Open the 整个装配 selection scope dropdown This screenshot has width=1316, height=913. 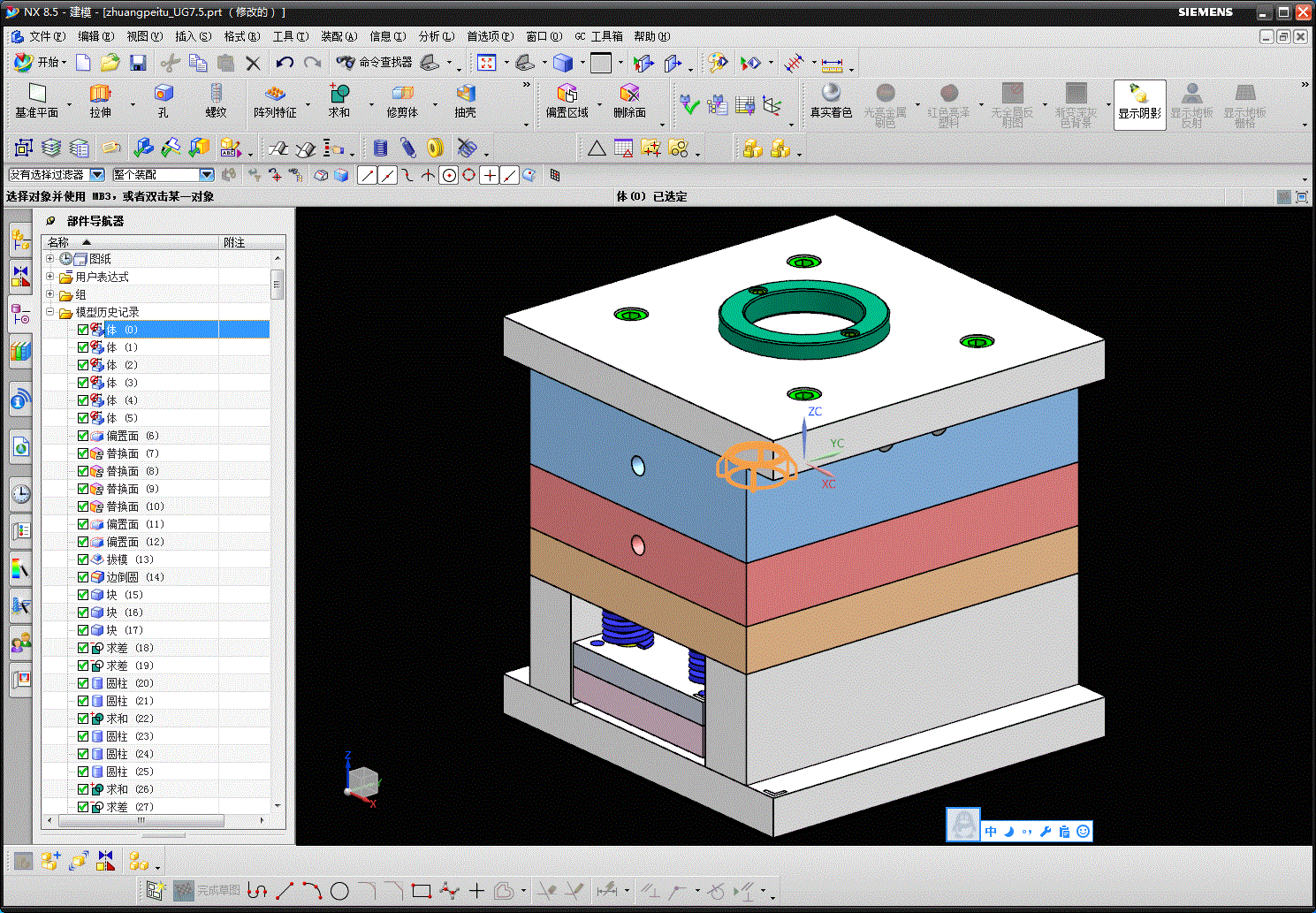[x=207, y=175]
